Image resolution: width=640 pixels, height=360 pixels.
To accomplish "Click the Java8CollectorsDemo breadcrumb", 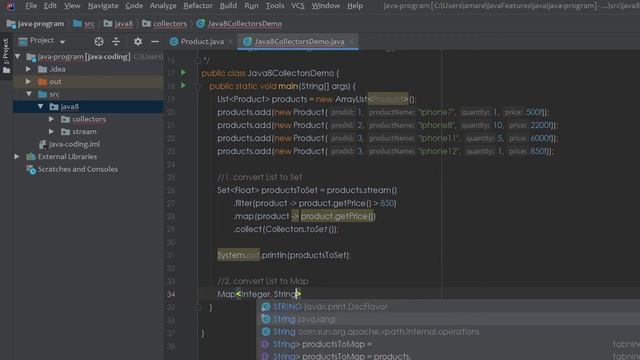I will (x=239, y=24).
